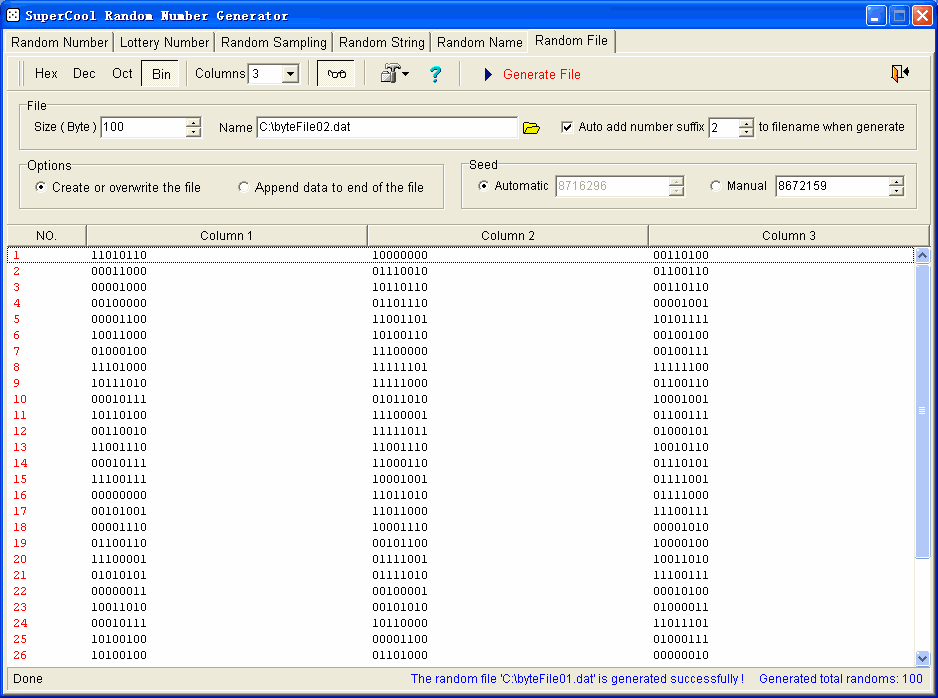The image size is (938, 698).
Task: Open the Random String tab
Action: pos(382,42)
